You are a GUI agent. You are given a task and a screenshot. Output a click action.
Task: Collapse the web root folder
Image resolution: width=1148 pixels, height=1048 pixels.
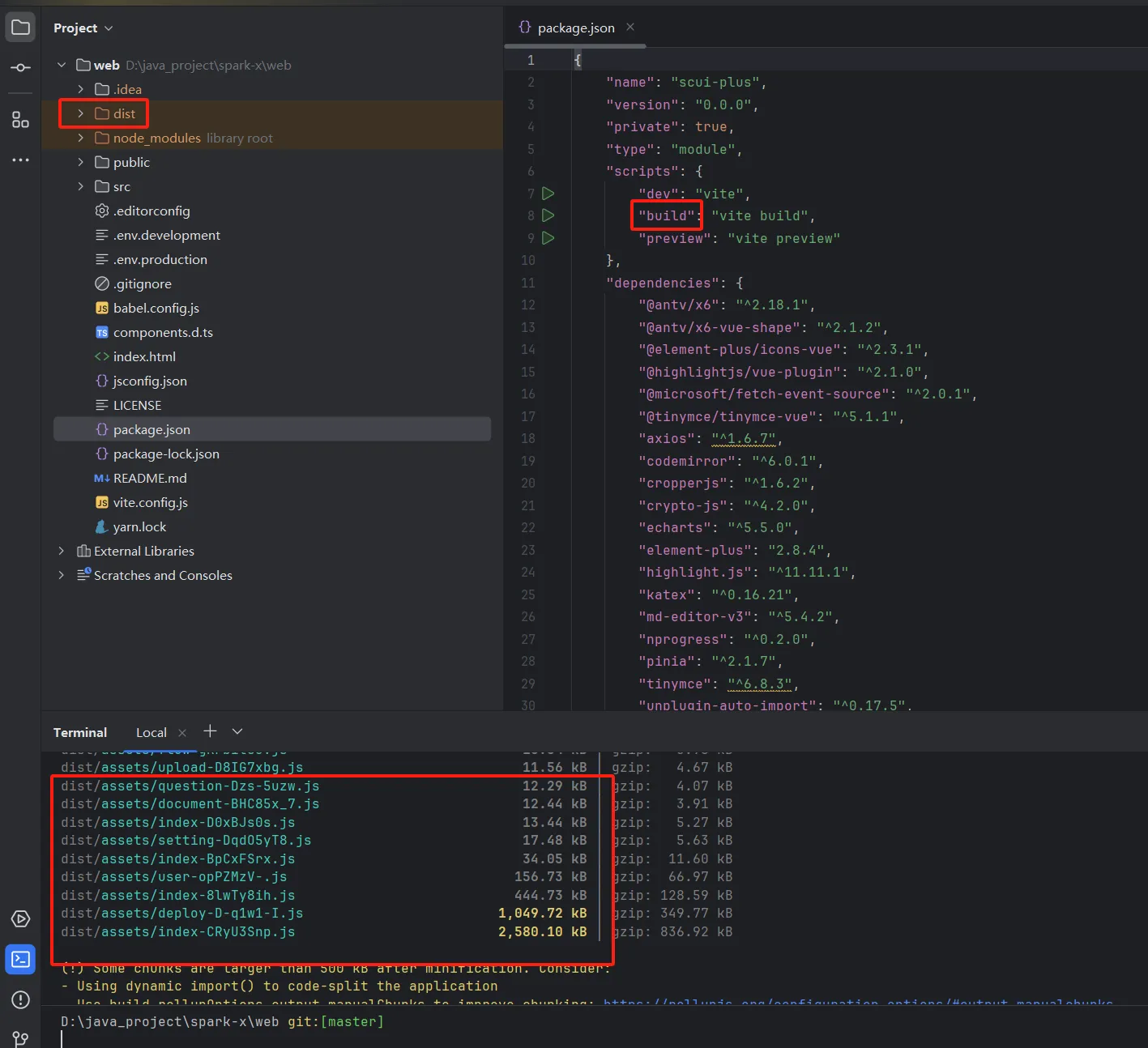coord(62,65)
